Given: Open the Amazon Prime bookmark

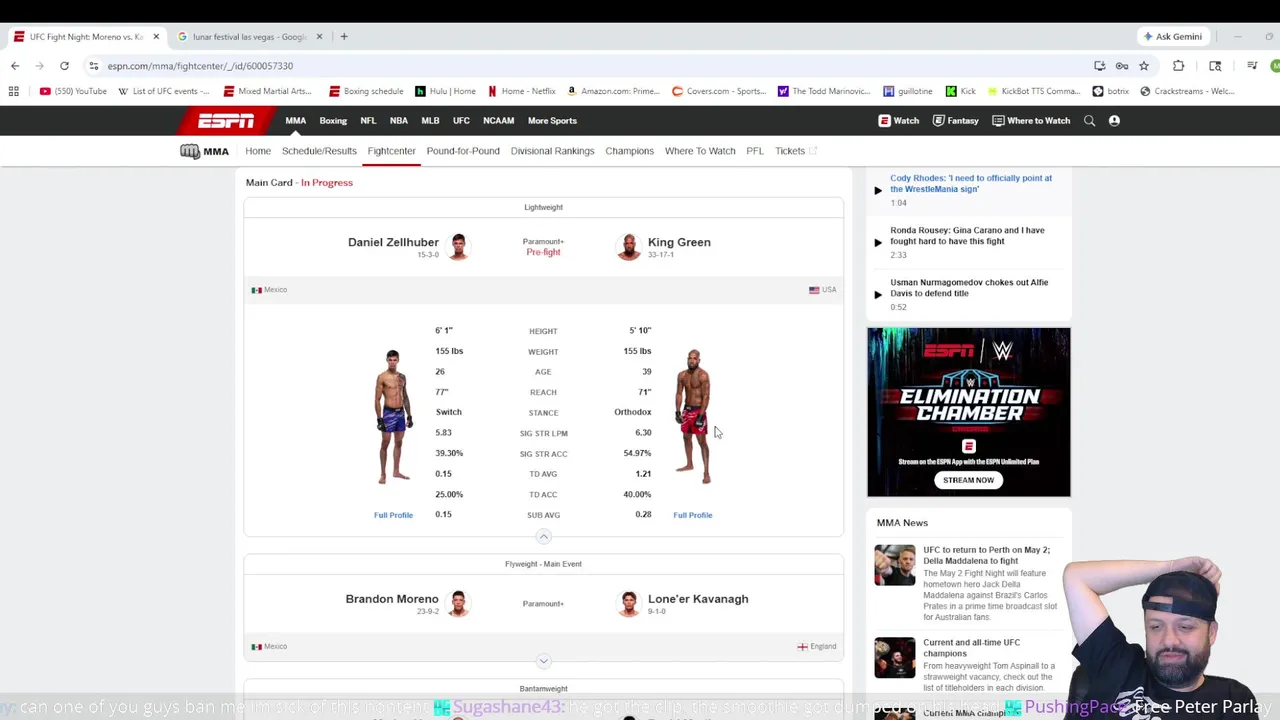Looking at the screenshot, I should tap(613, 91).
